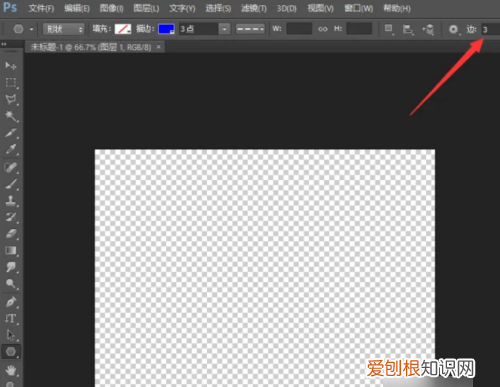Open the blue stroke color swatch
Image resolution: width=500 pixels, height=387 pixels.
point(166,29)
